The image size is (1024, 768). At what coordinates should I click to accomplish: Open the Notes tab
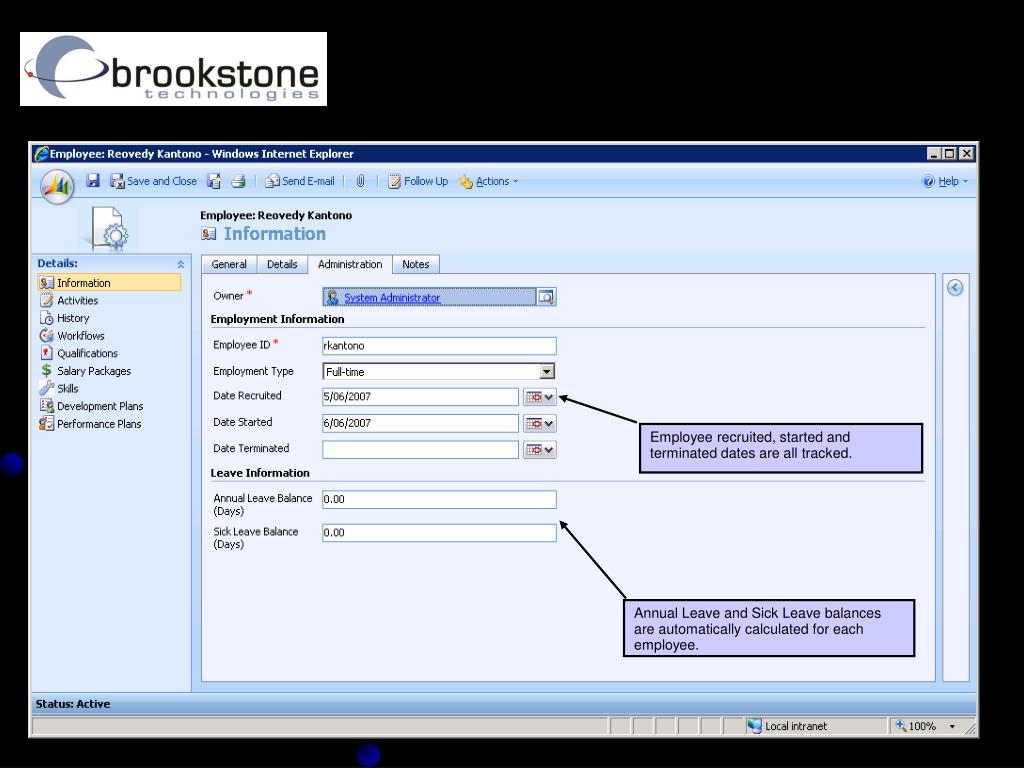pos(415,264)
